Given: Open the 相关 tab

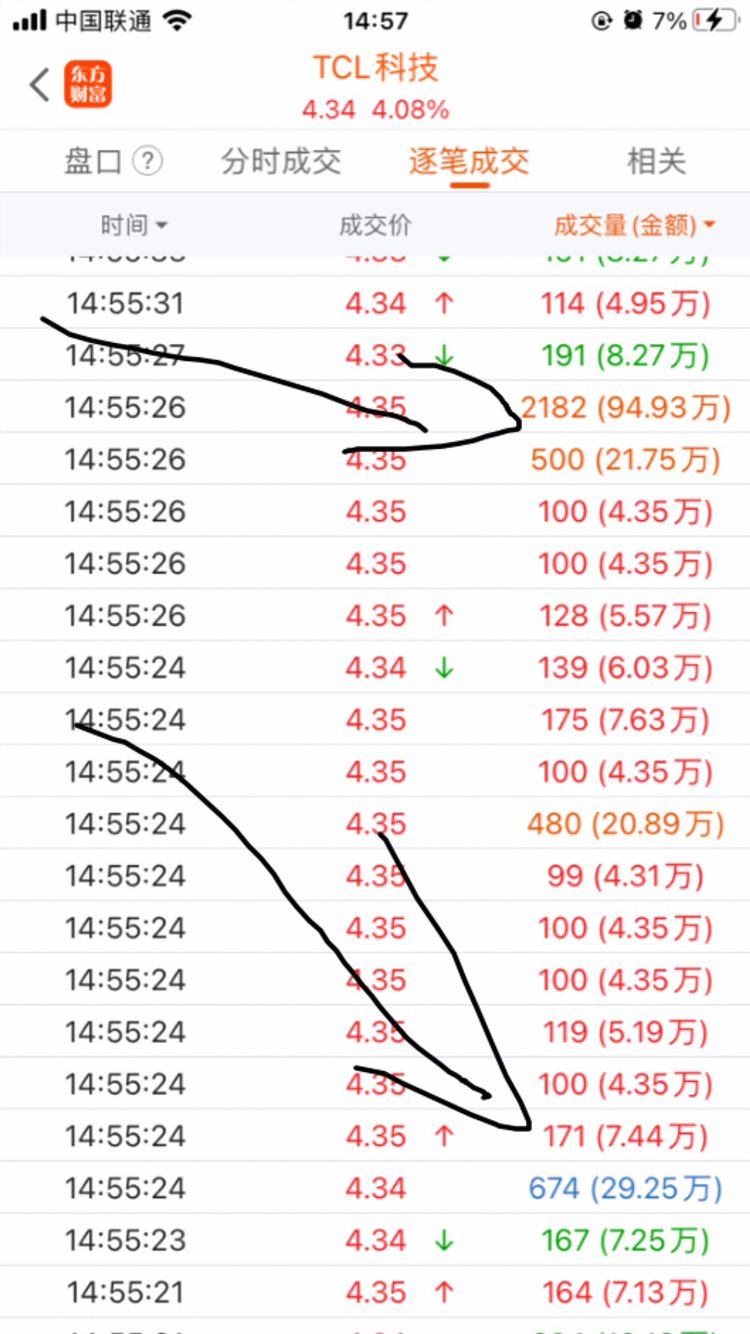Looking at the screenshot, I should click(656, 160).
